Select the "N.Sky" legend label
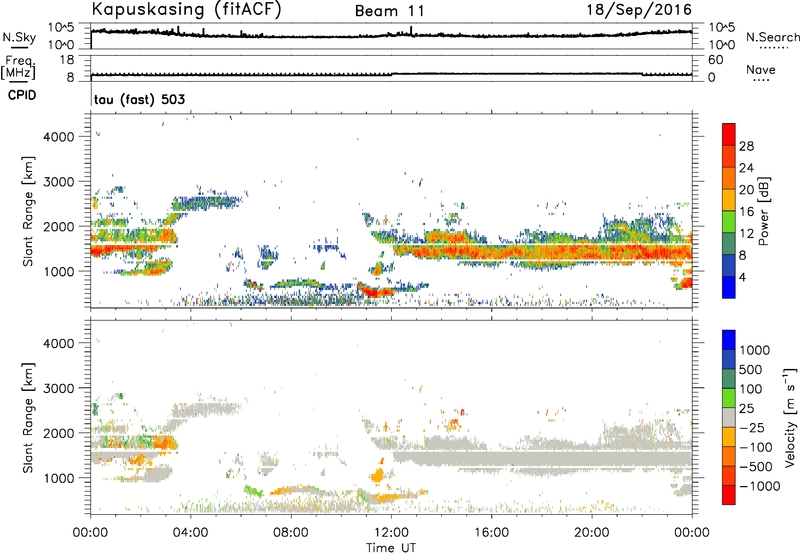Screen dimensions: 800x554 point(19,37)
